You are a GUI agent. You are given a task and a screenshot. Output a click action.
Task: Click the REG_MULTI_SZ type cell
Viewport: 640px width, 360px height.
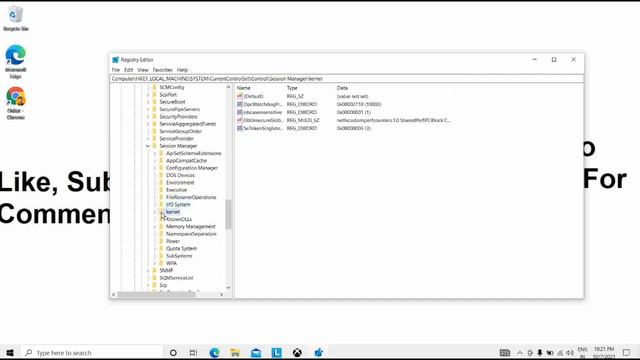click(303, 120)
